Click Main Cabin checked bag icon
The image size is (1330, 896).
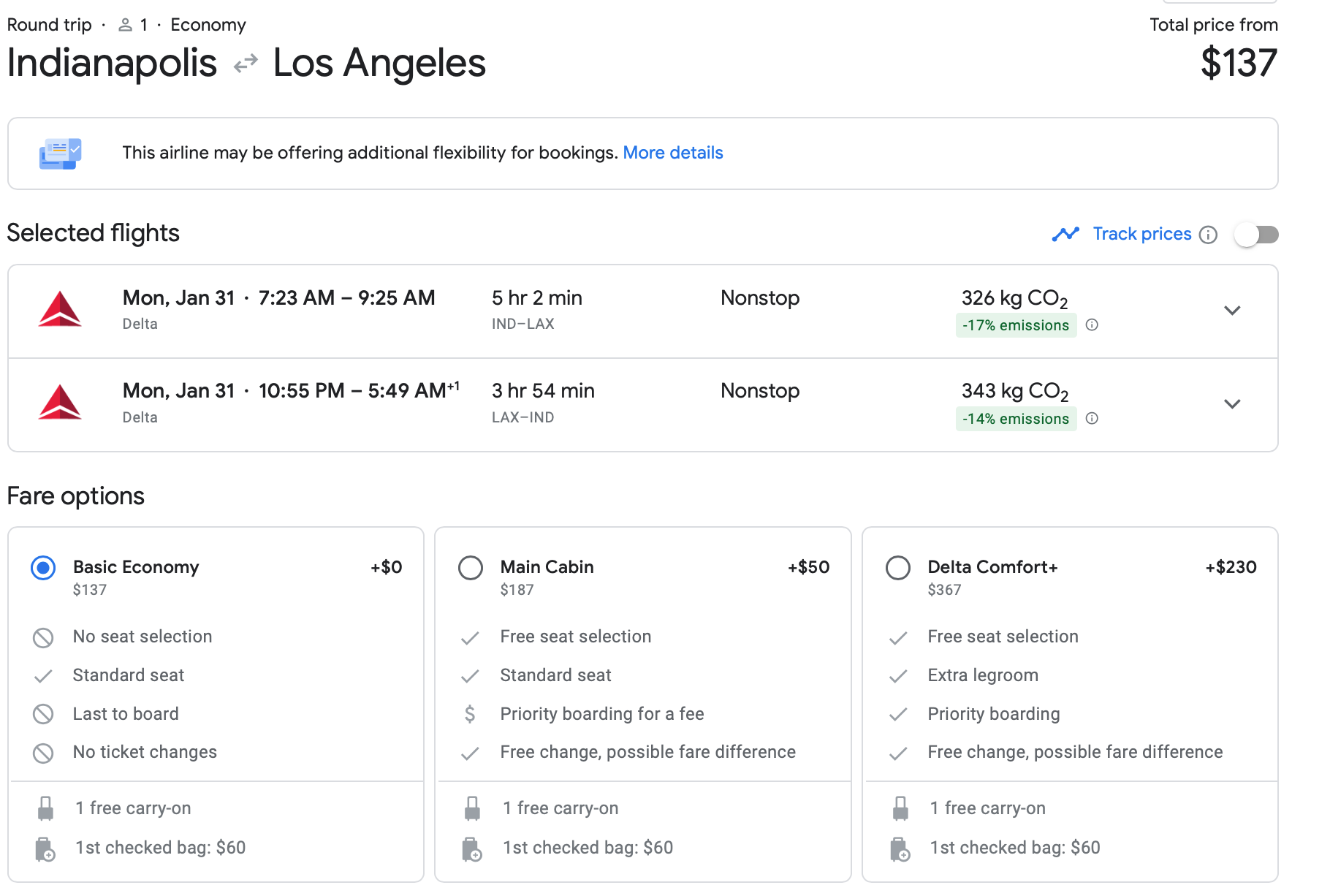click(x=472, y=849)
